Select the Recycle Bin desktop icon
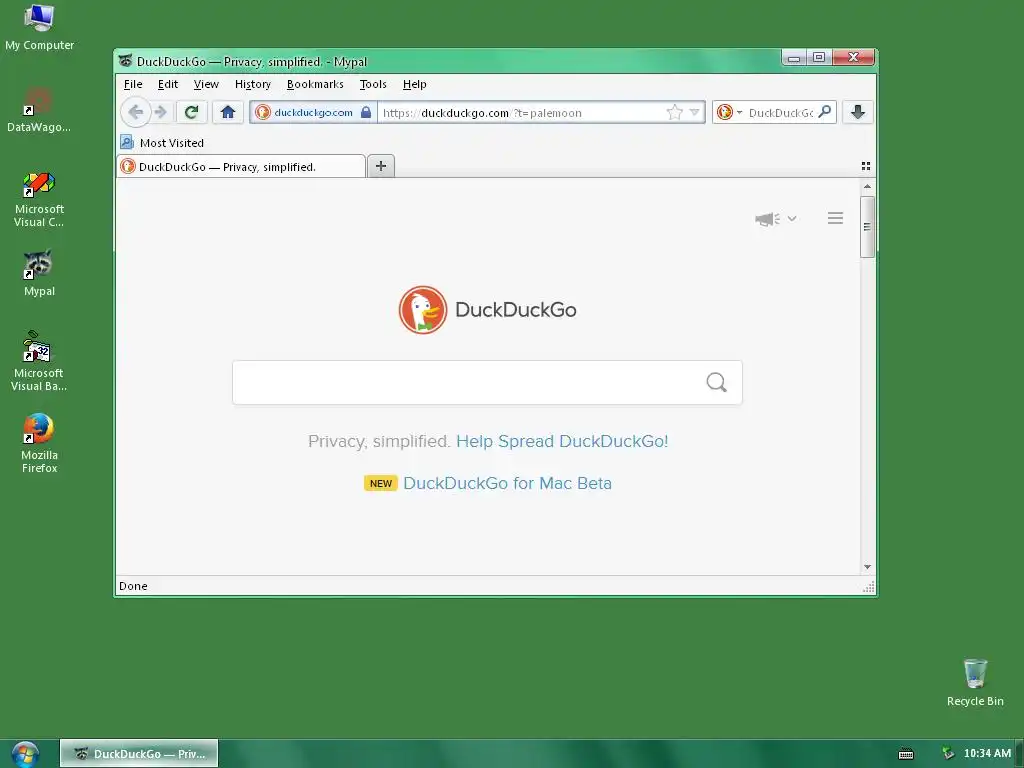The width and height of the screenshot is (1024, 768). coord(975,682)
